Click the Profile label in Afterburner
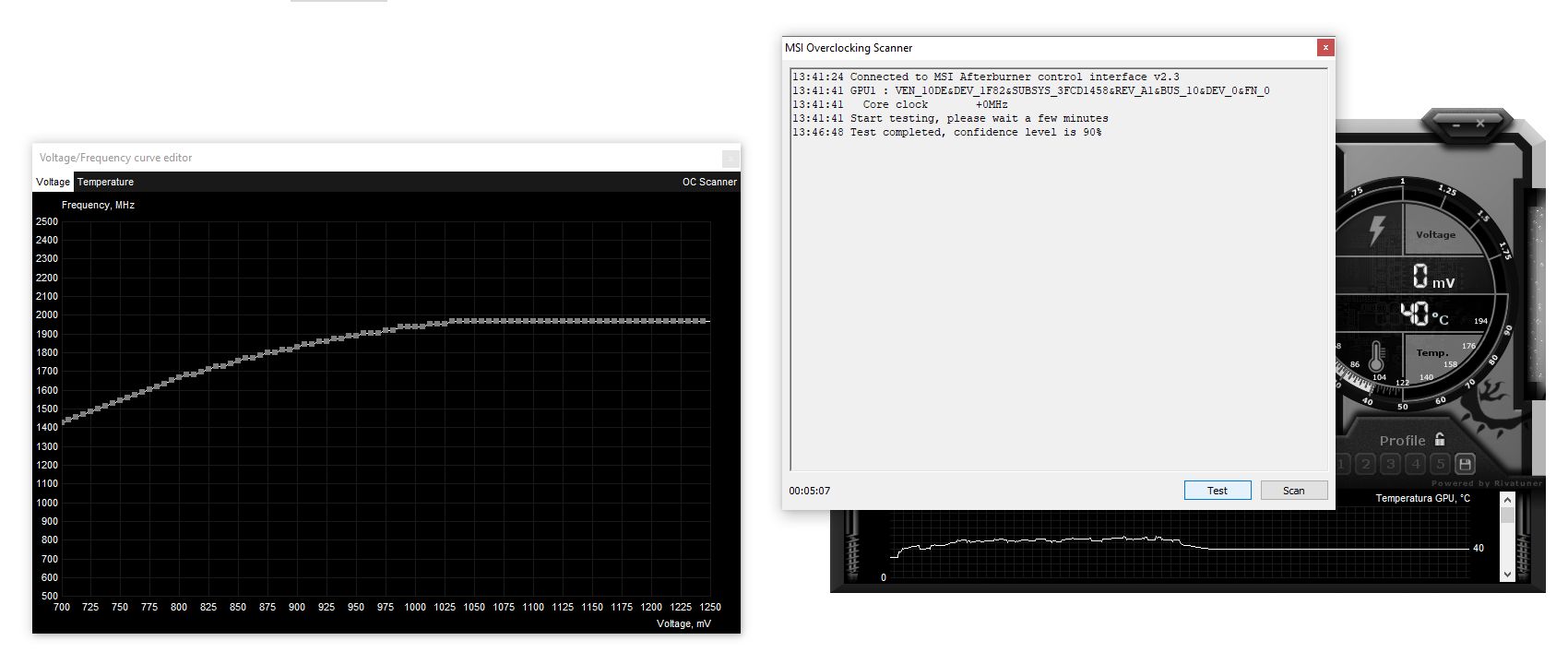The width and height of the screenshot is (1568, 664). 1402,441
